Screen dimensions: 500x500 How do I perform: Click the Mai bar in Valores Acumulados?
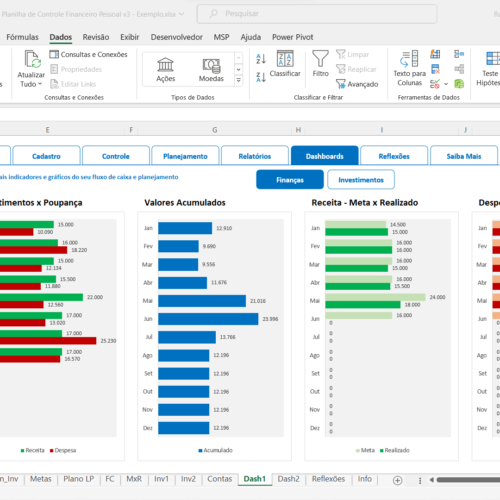[202, 301]
